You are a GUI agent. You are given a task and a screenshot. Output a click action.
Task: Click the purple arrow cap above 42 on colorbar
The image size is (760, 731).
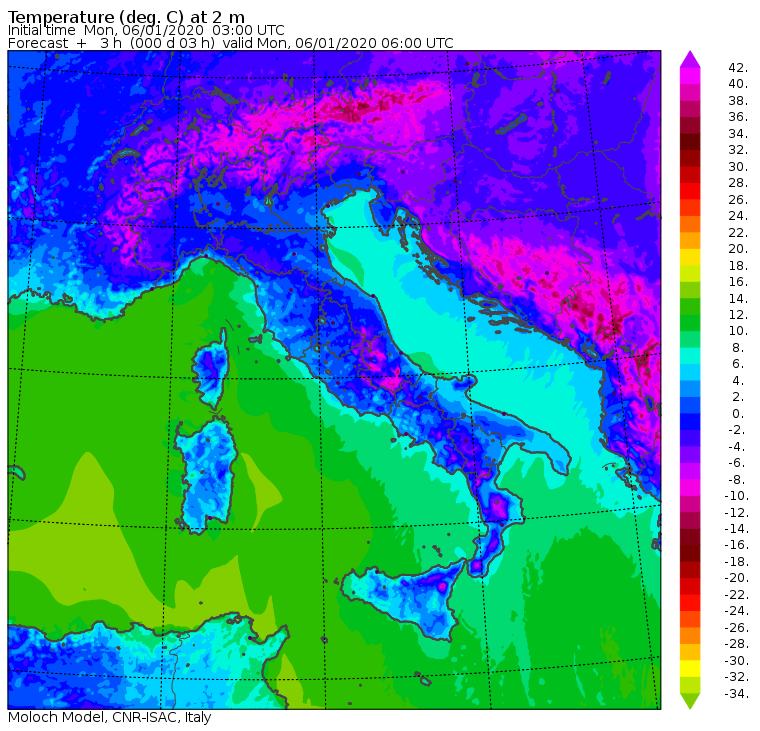pyautogui.click(x=690, y=59)
